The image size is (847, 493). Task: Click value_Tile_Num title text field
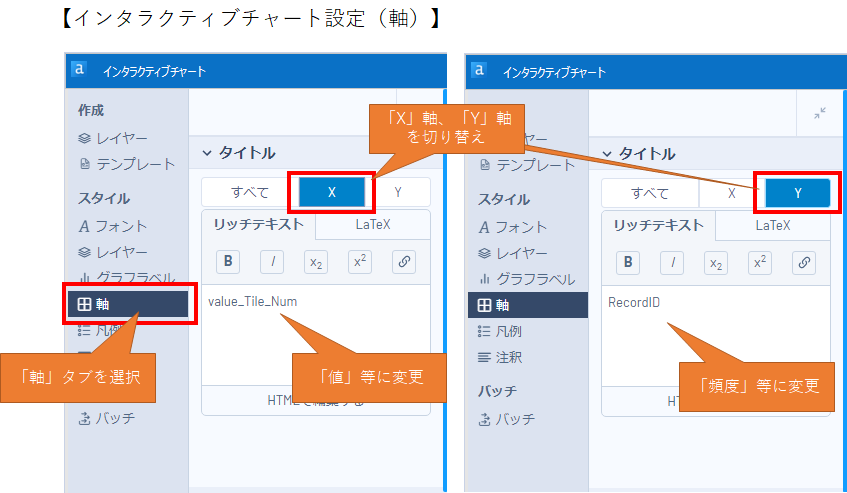click(316, 335)
